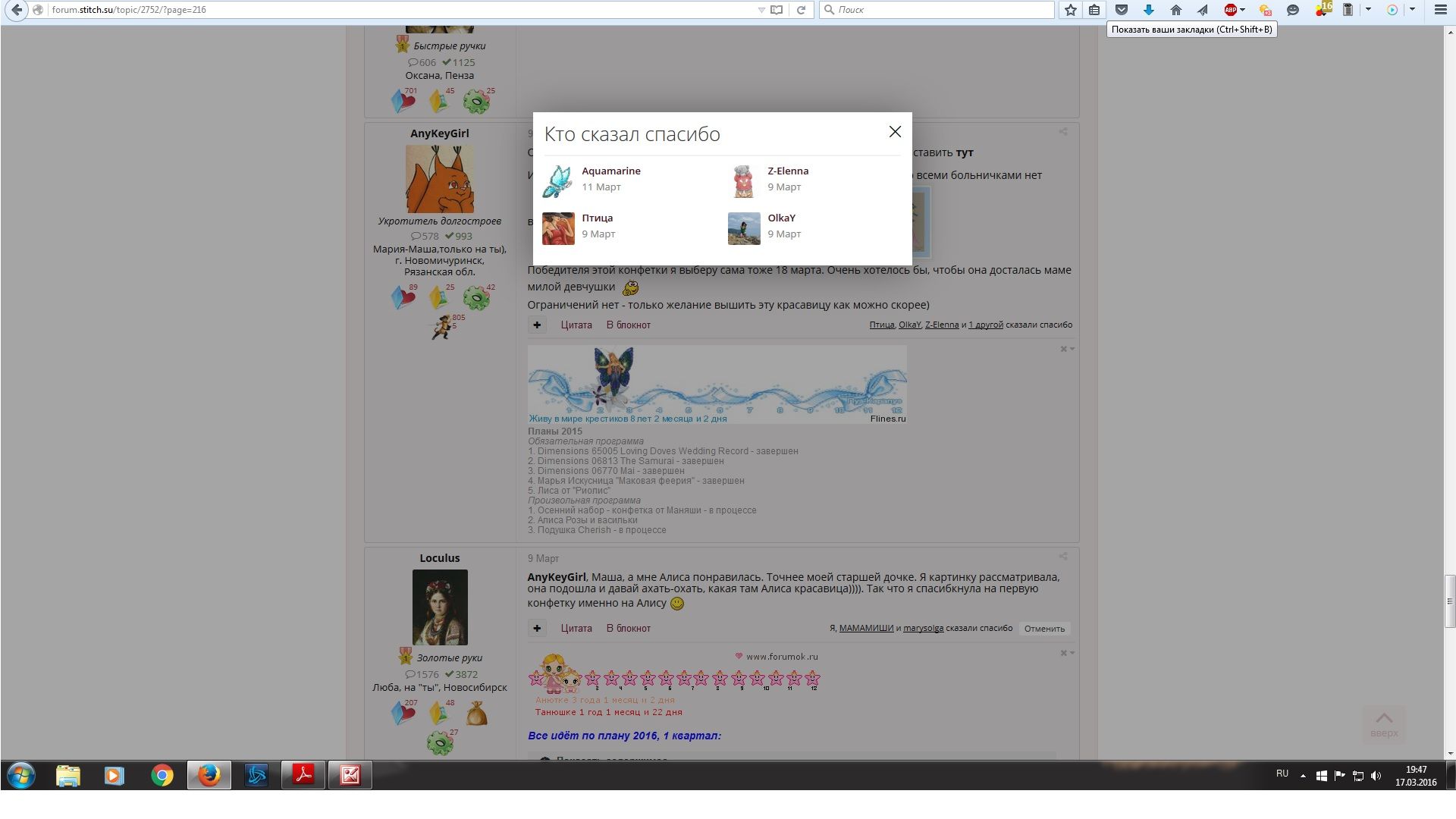The height and width of the screenshot is (819, 1456).
Task: Open Aquamarine's profile in the popup
Action: coord(610,171)
